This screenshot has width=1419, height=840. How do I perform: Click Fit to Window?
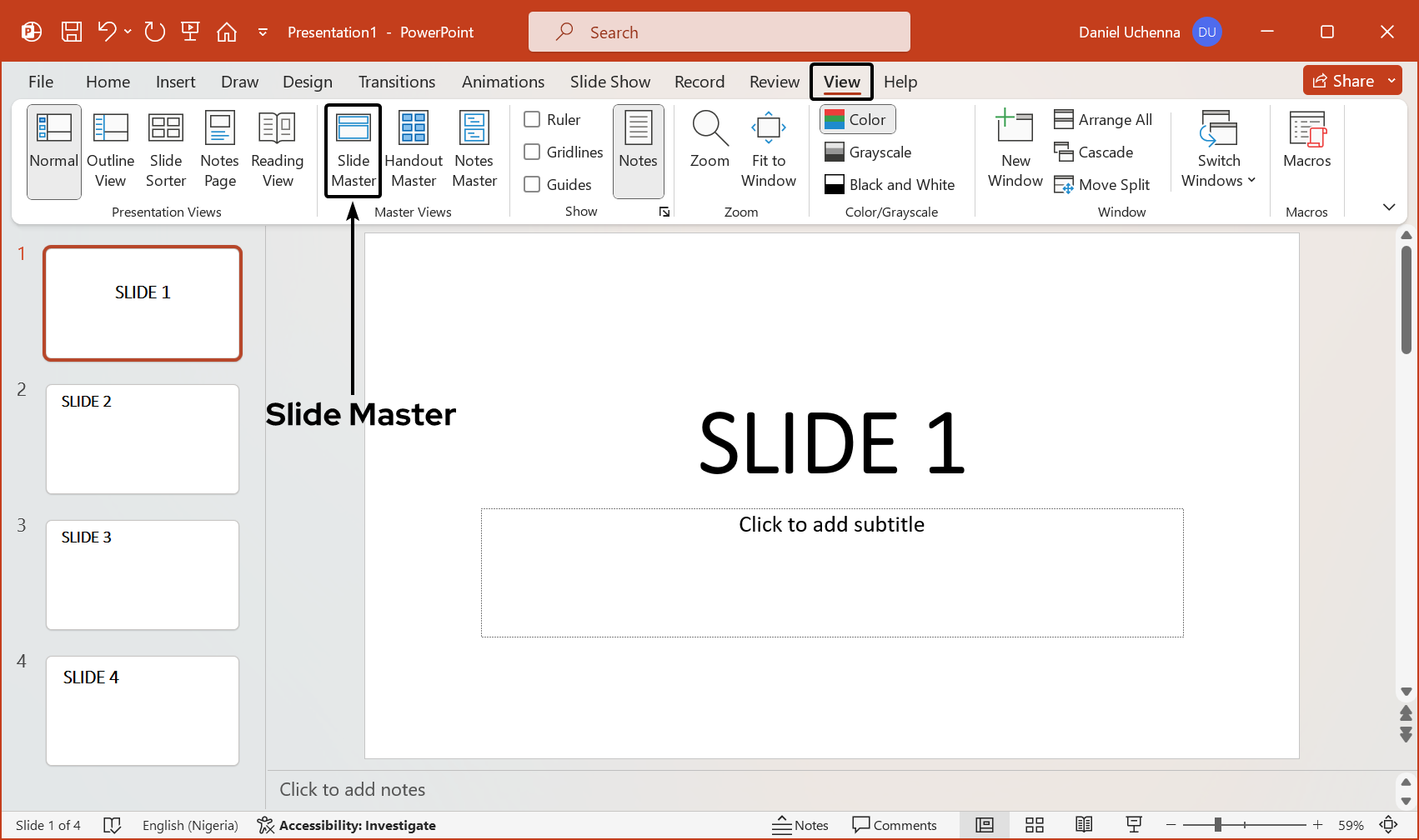click(768, 150)
